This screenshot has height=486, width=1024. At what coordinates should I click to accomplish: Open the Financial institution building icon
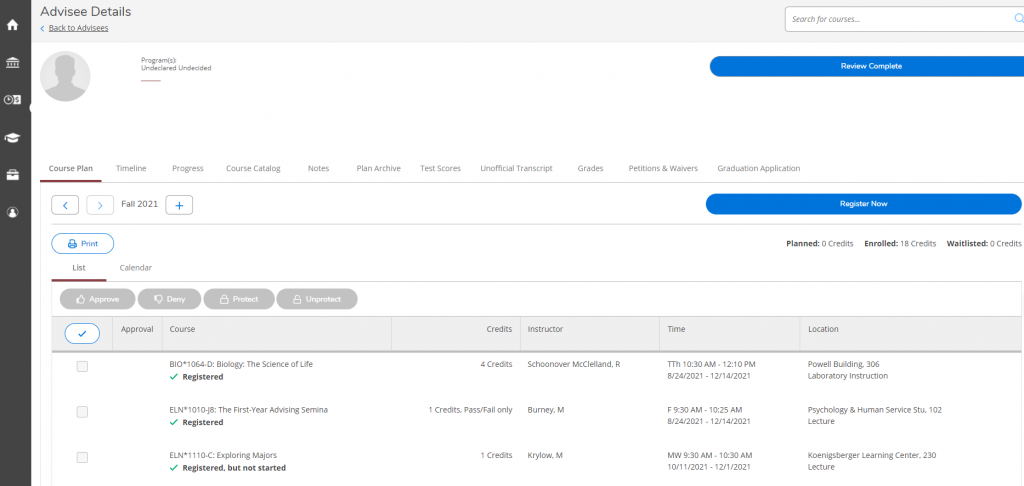click(13, 63)
